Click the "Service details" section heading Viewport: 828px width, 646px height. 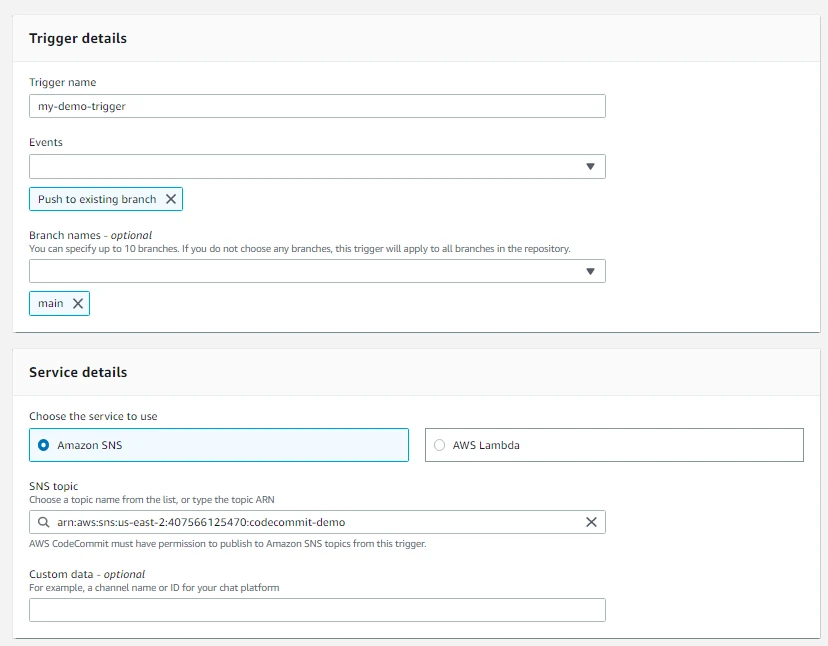(78, 372)
